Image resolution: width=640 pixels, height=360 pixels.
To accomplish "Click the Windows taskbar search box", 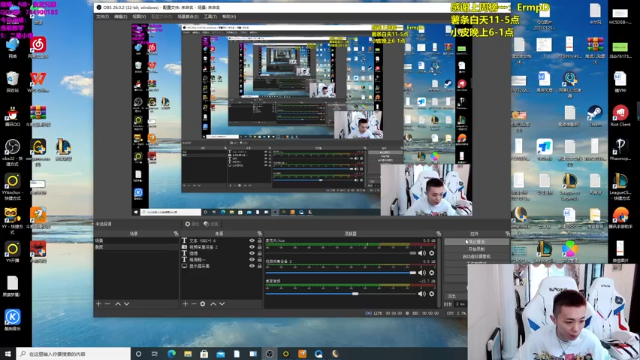I will tap(73, 353).
